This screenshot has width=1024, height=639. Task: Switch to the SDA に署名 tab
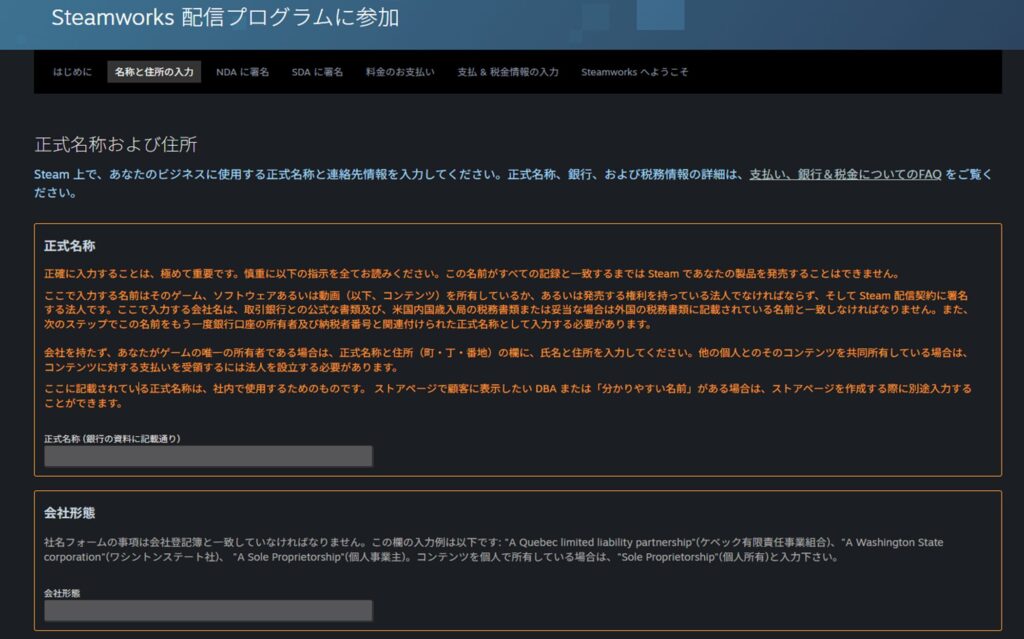(317, 72)
